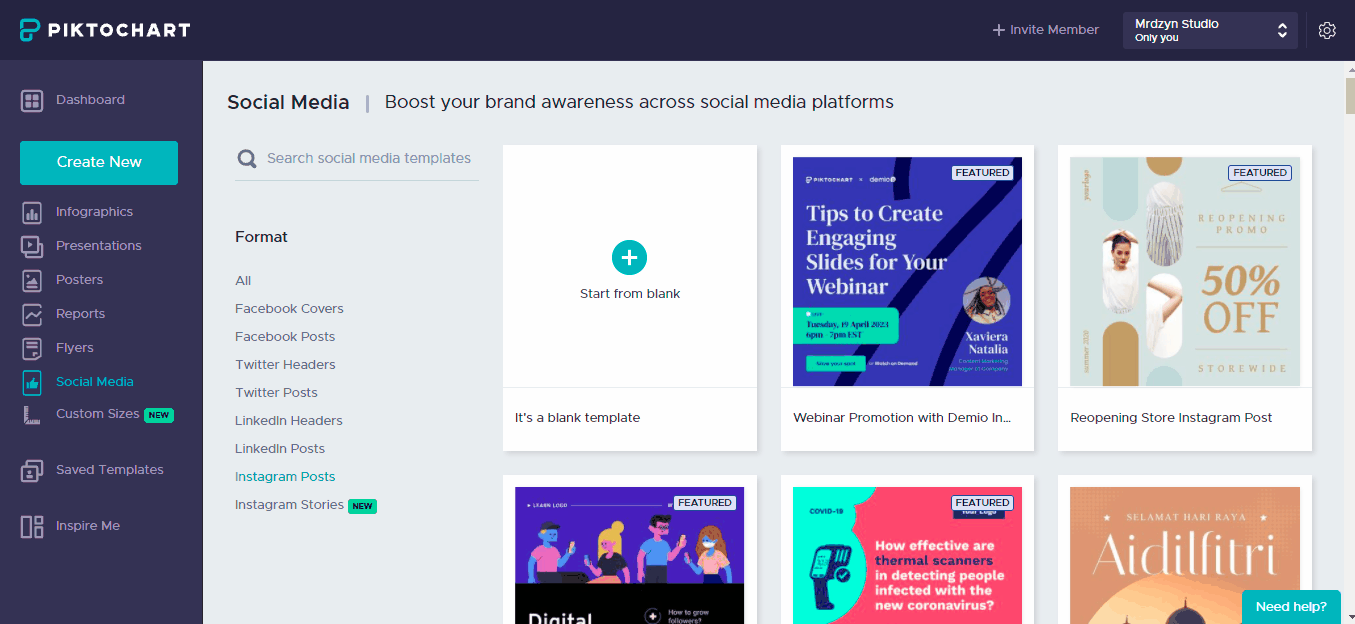Open the Reports section

pos(80,314)
